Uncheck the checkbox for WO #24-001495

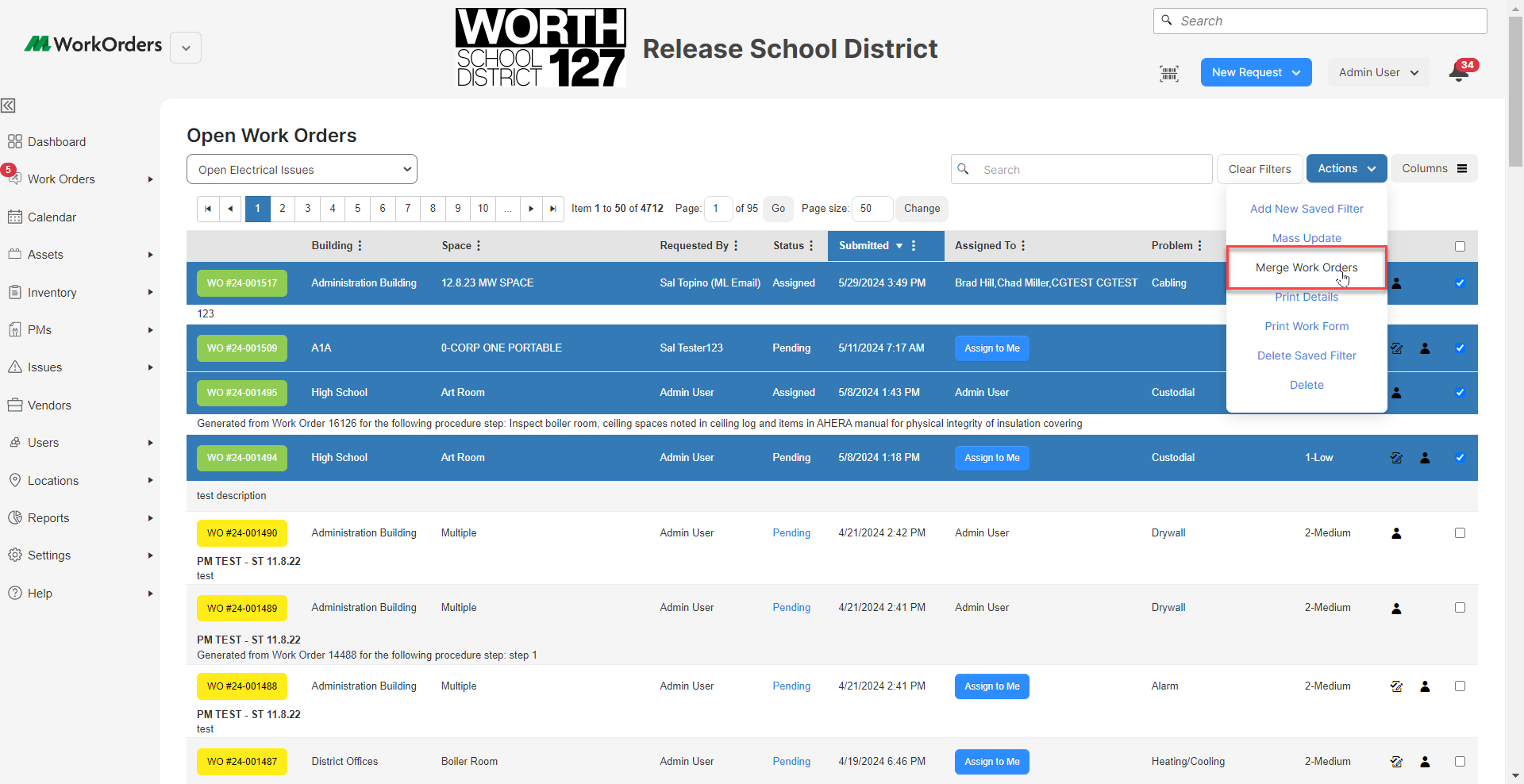[1460, 393]
